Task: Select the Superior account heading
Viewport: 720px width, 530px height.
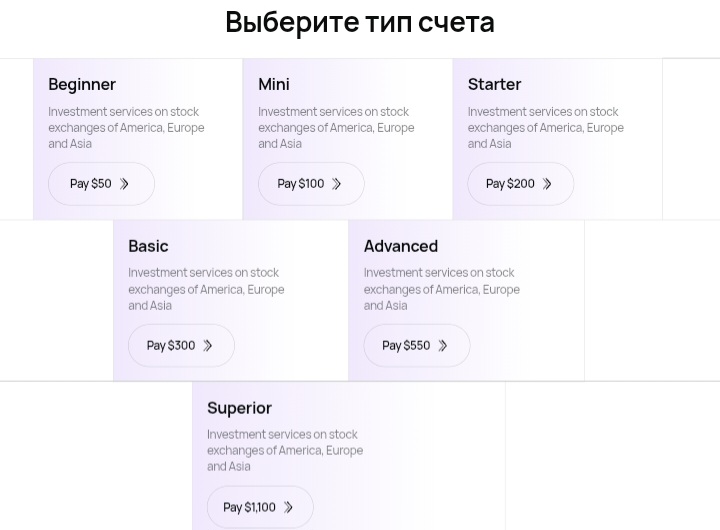Action: coord(239,408)
